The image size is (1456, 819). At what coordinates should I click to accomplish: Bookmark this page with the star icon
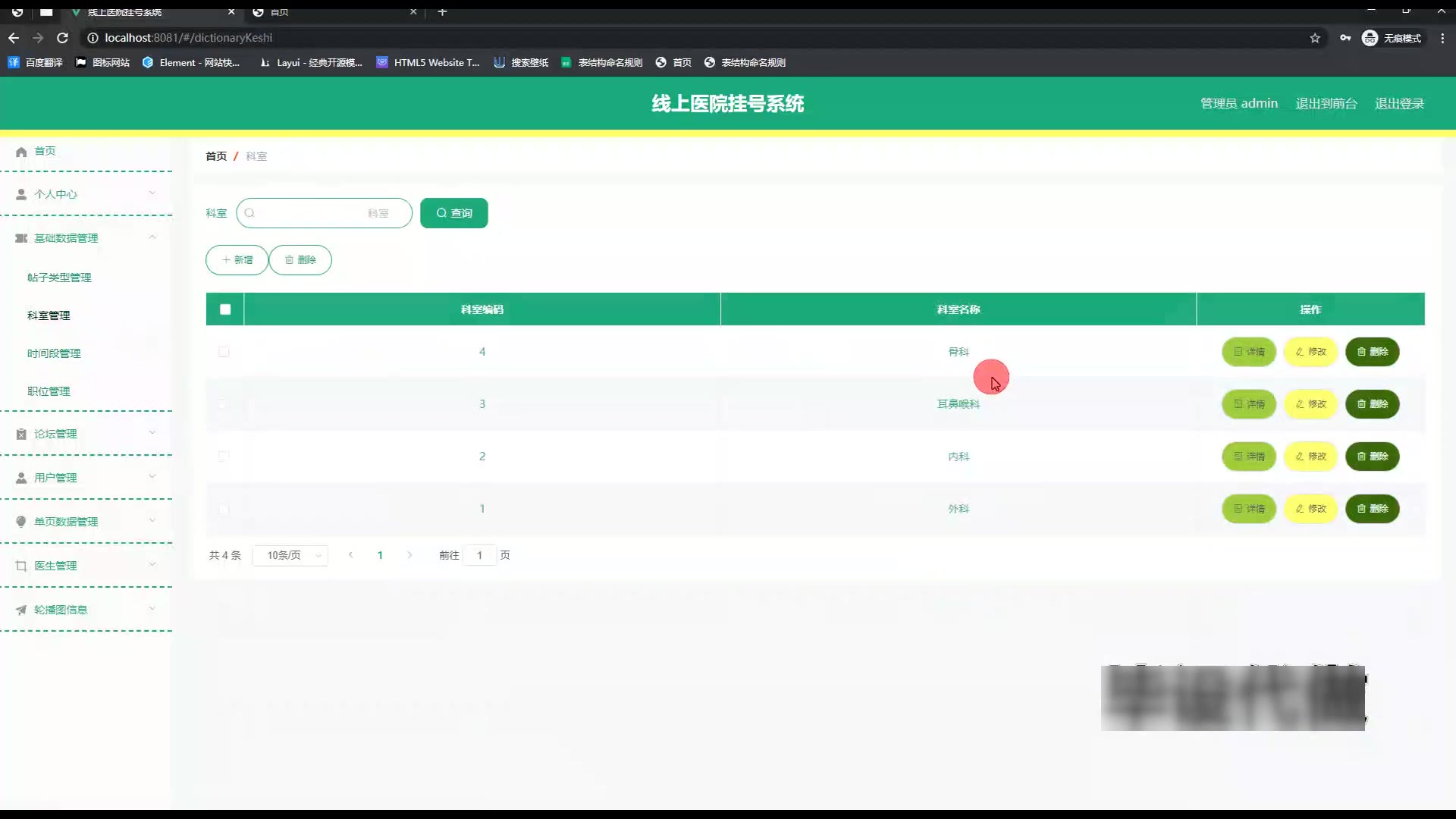coord(1315,38)
